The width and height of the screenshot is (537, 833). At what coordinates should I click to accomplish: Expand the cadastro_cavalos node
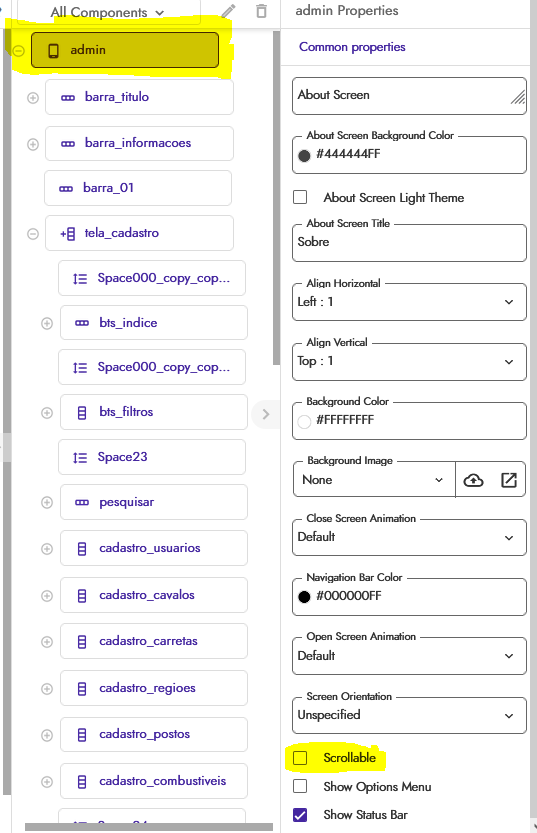47,596
